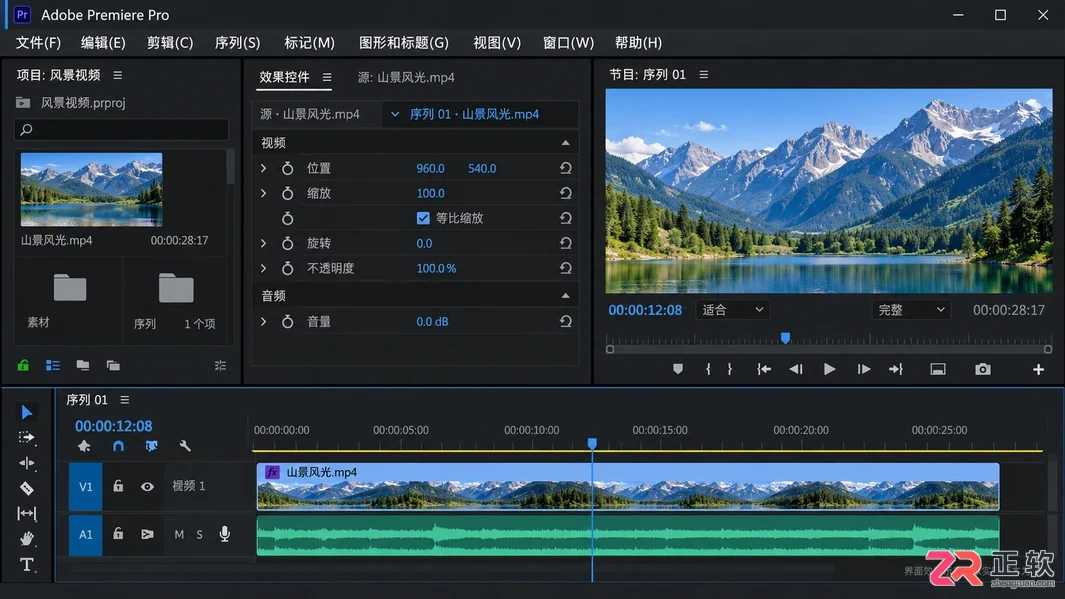Click the new bin folder icon
The image size is (1065, 599).
tap(83, 365)
